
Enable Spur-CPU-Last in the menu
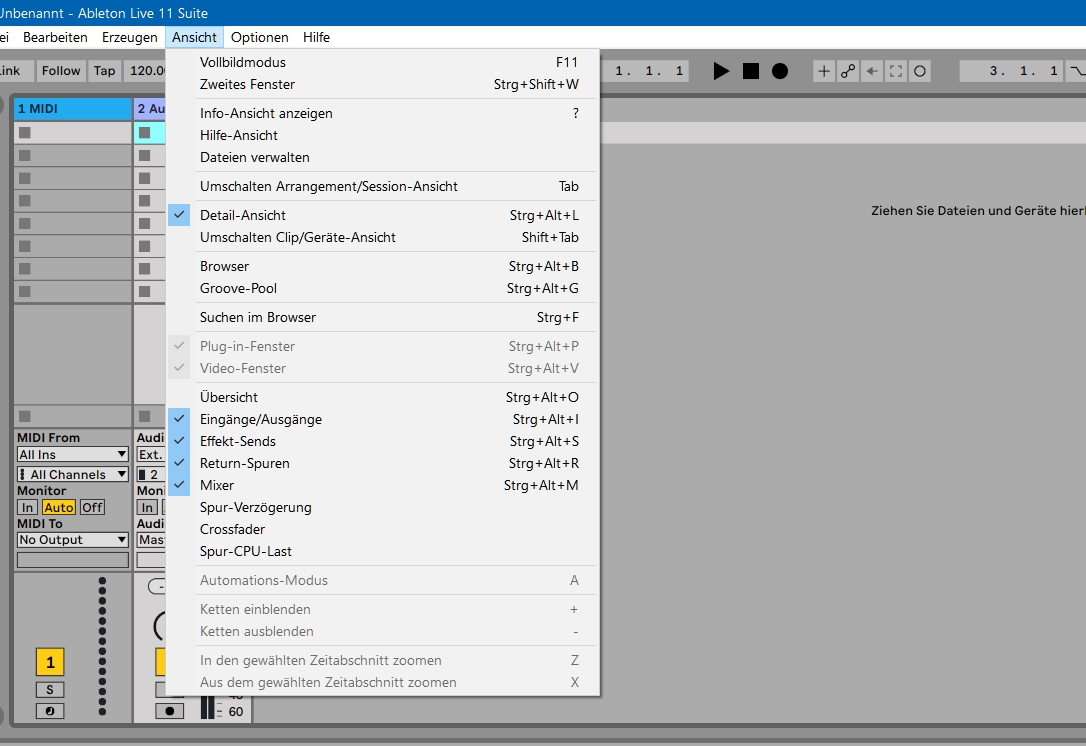tap(382, 552)
